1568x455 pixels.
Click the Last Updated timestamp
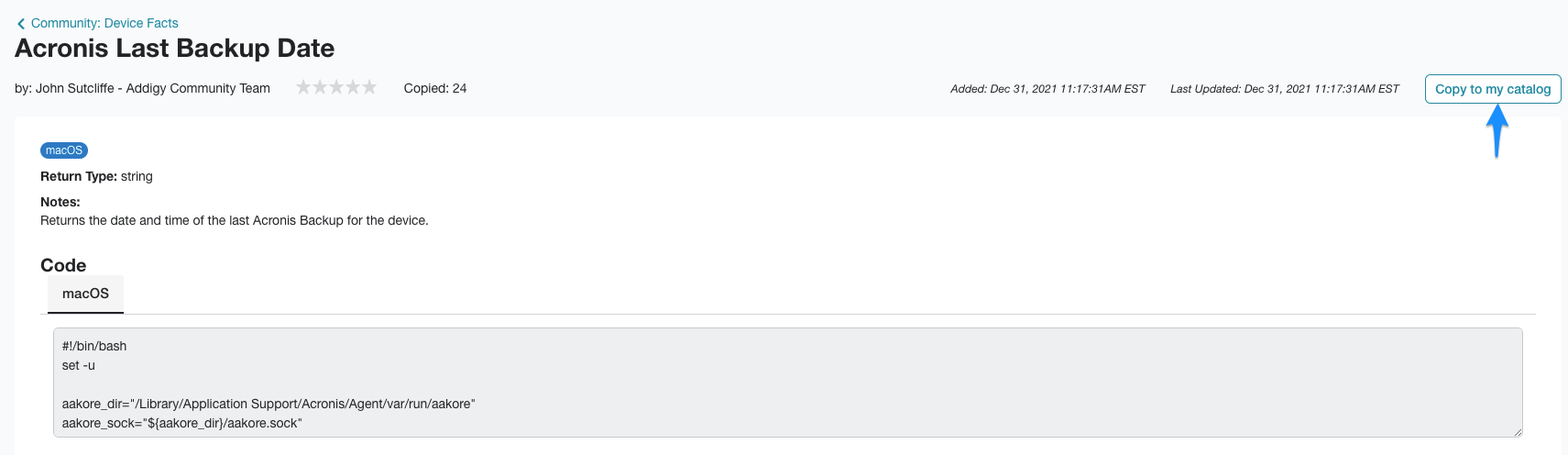point(1285,89)
